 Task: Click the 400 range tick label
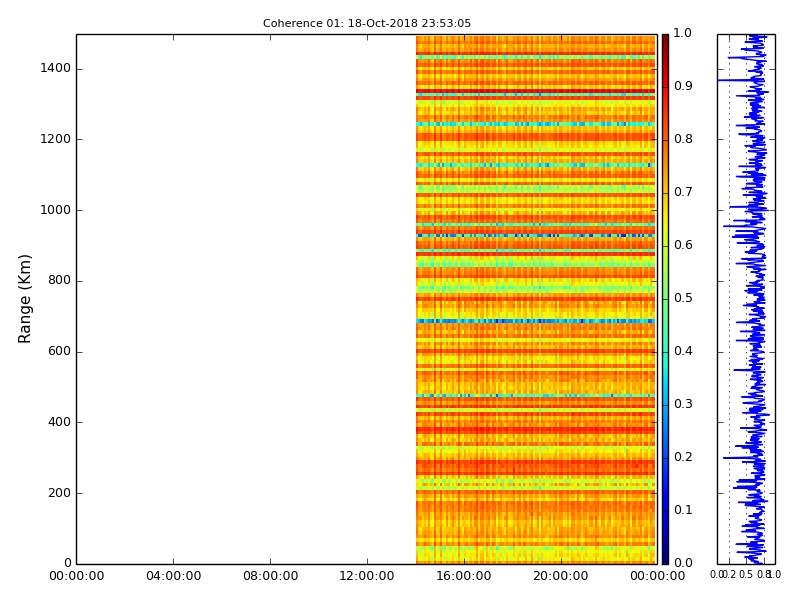59,422
